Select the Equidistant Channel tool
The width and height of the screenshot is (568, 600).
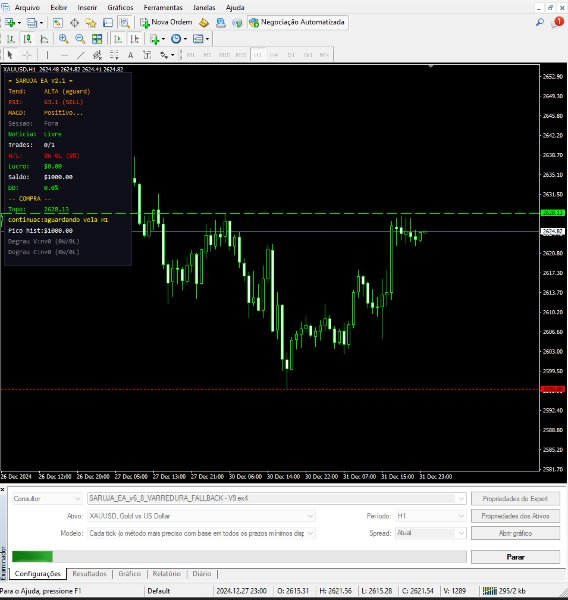[97, 55]
